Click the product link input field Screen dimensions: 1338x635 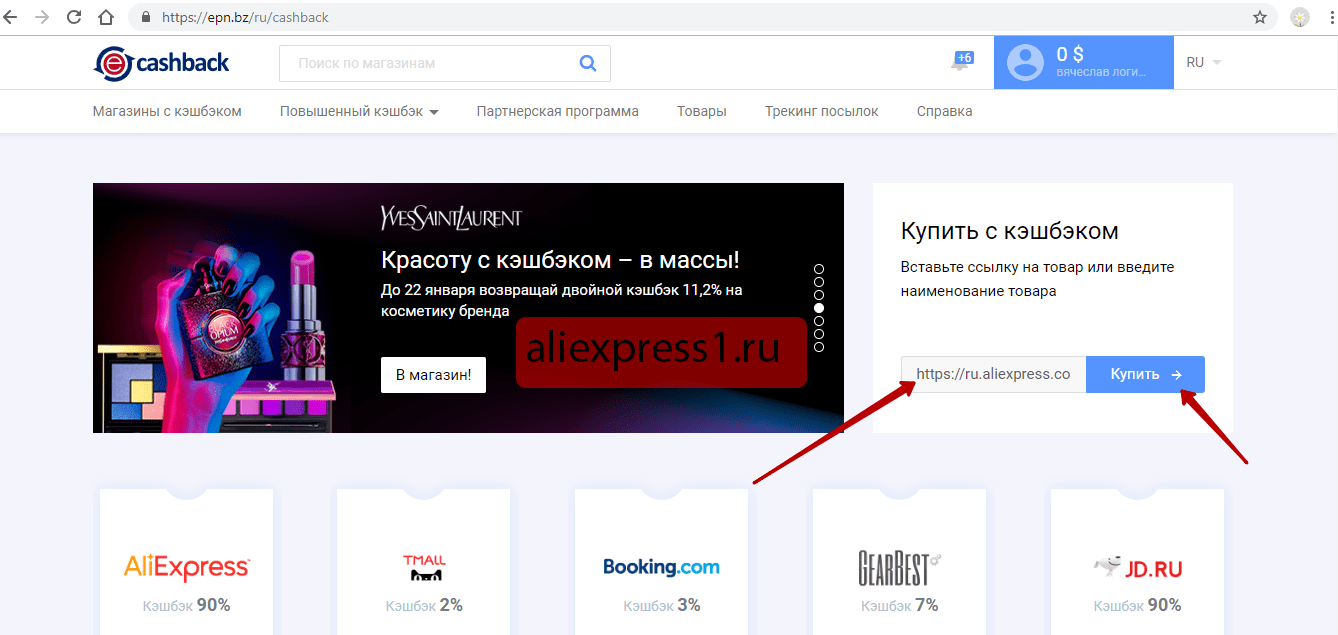[993, 374]
